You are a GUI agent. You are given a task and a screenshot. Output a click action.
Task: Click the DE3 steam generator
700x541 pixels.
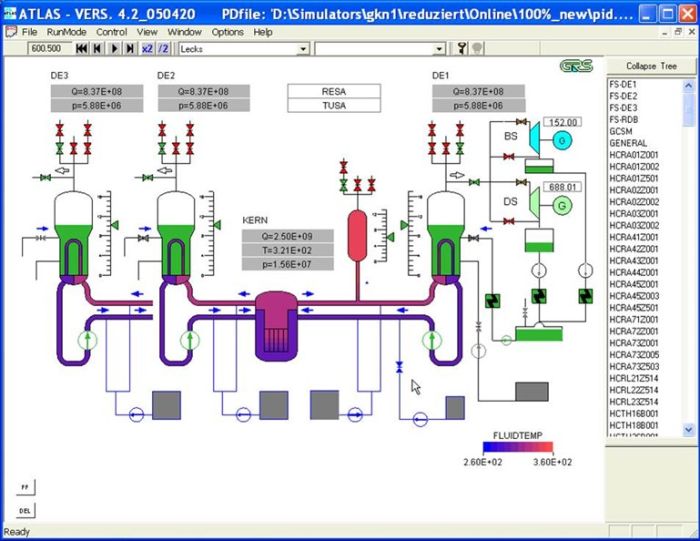(73, 237)
